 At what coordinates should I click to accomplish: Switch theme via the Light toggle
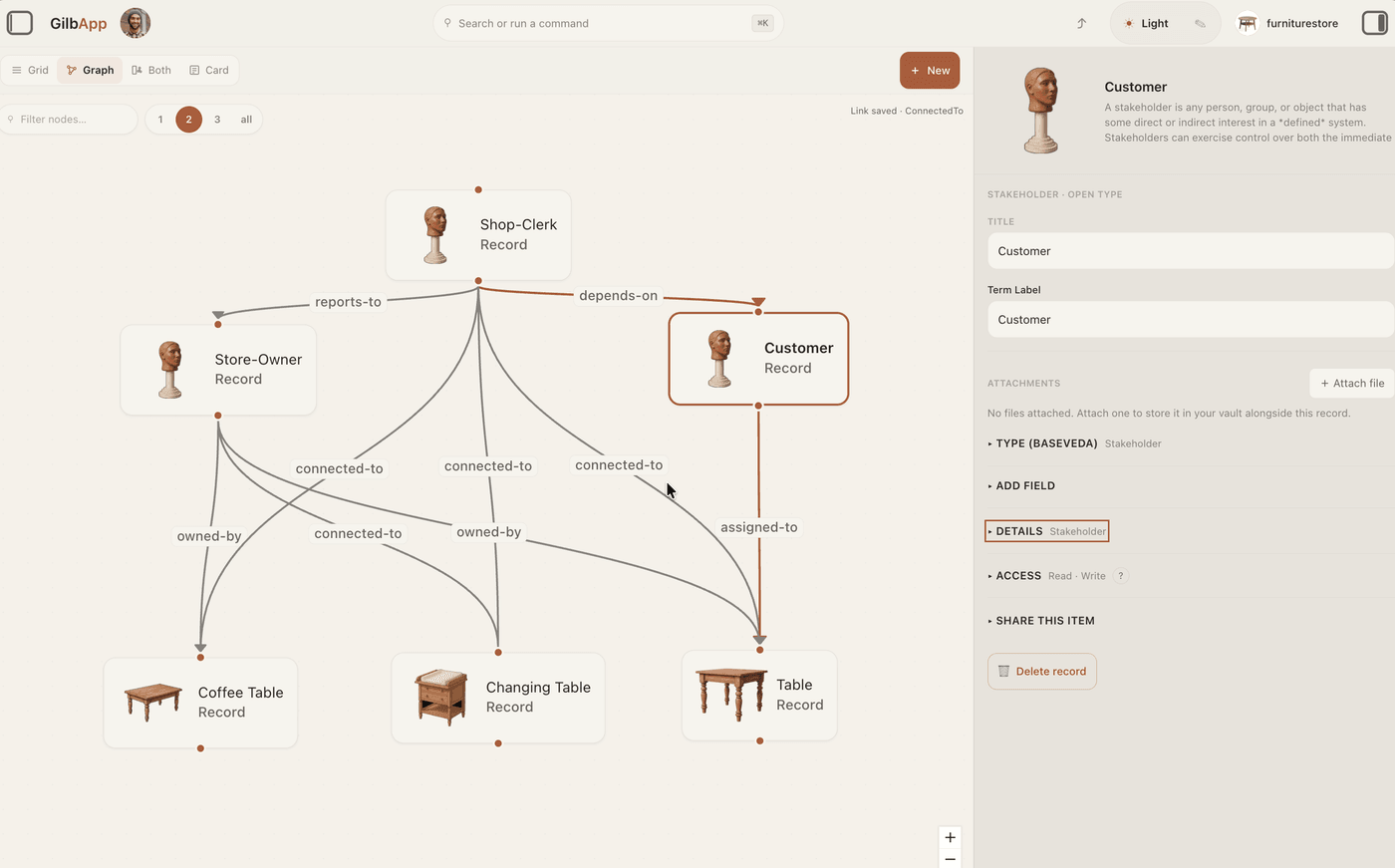pyautogui.click(x=1147, y=23)
